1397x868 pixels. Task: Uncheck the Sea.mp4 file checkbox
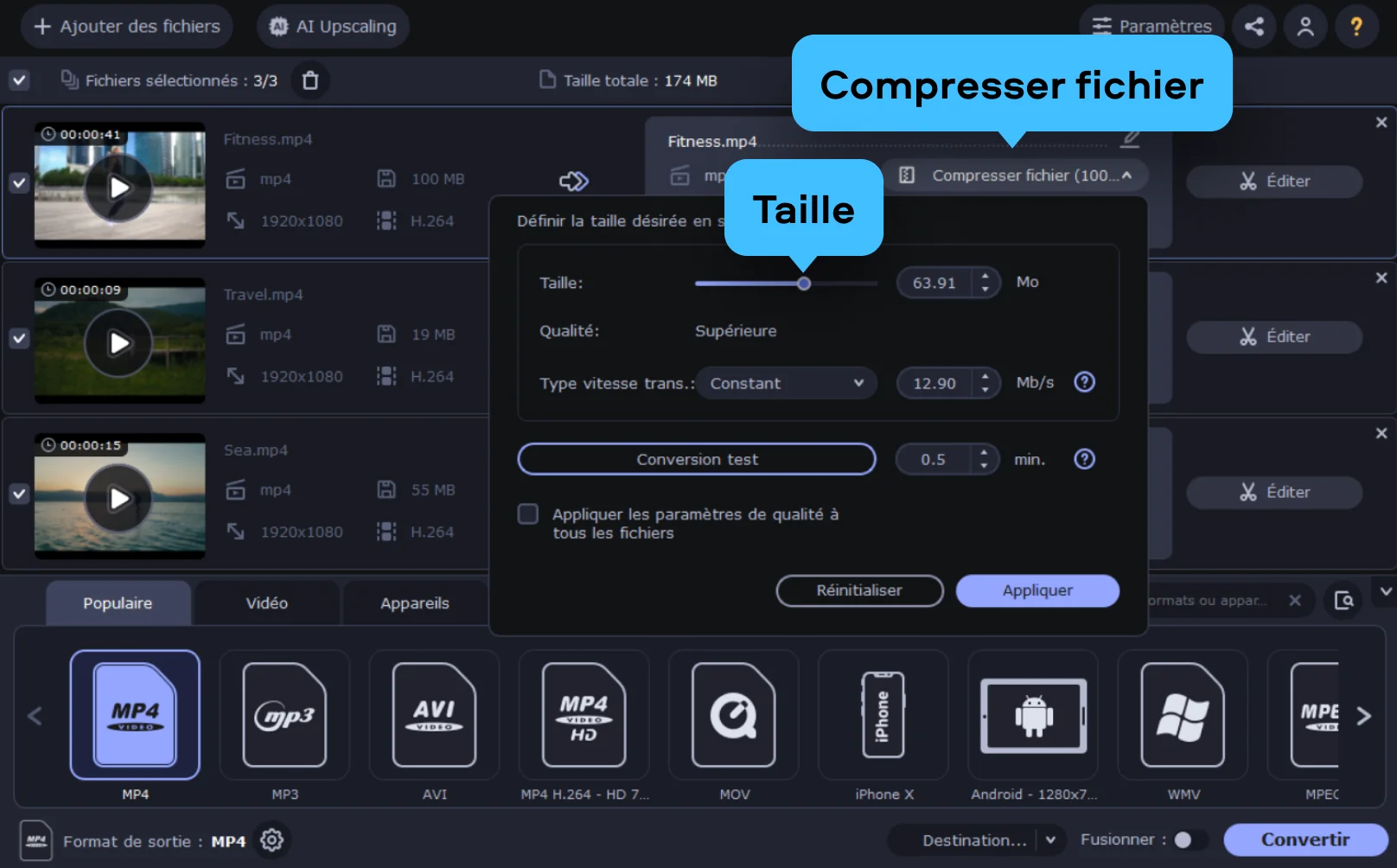click(x=19, y=494)
